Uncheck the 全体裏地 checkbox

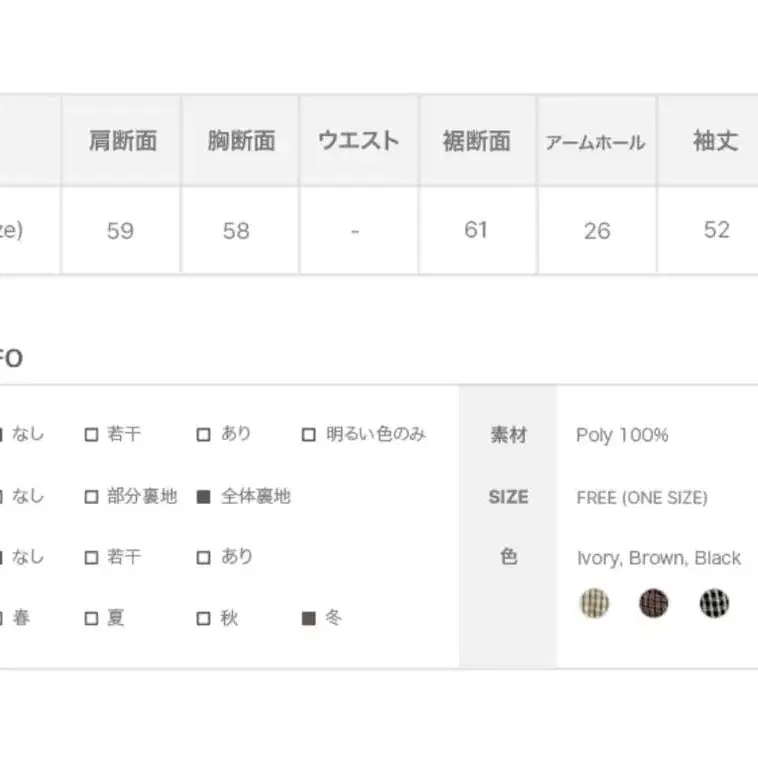pyautogui.click(x=204, y=497)
